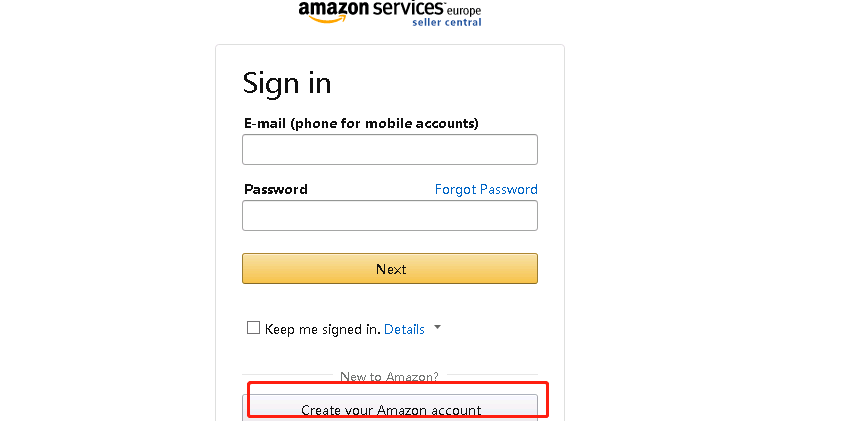Tick the Keep me signed in checkbox
The image size is (861, 421).
pyautogui.click(x=254, y=328)
